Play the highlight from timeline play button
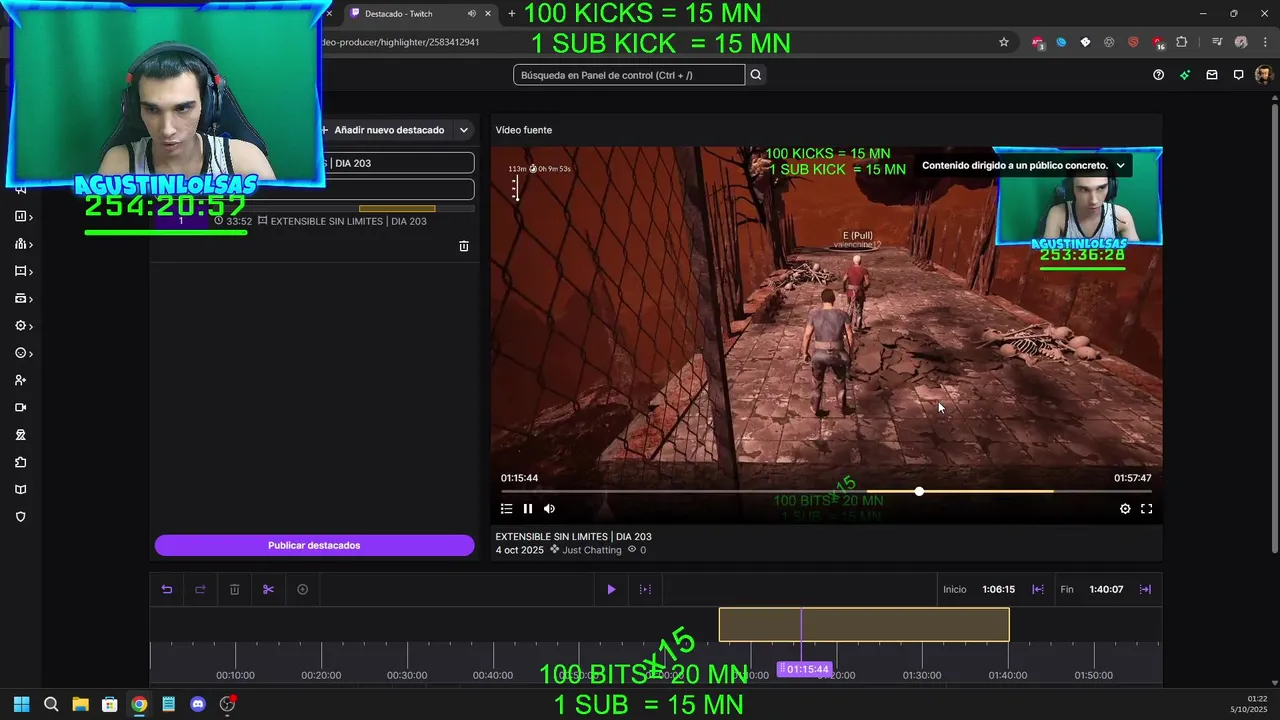1280x720 pixels. [611, 589]
